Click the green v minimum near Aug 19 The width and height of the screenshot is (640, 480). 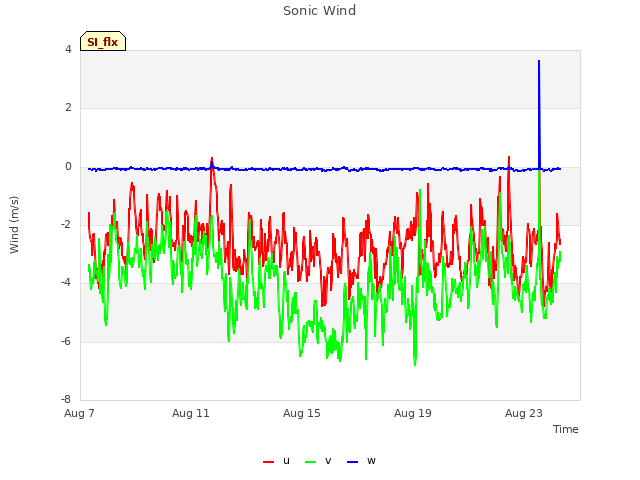coord(415,364)
